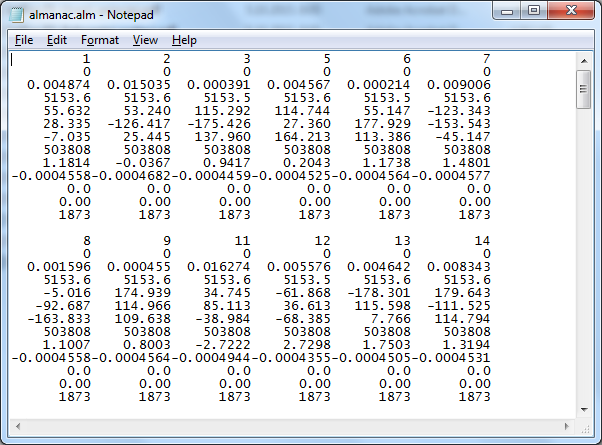Click the horizontal scrollbar right arrow
This screenshot has height=445, width=602.
tap(567, 426)
